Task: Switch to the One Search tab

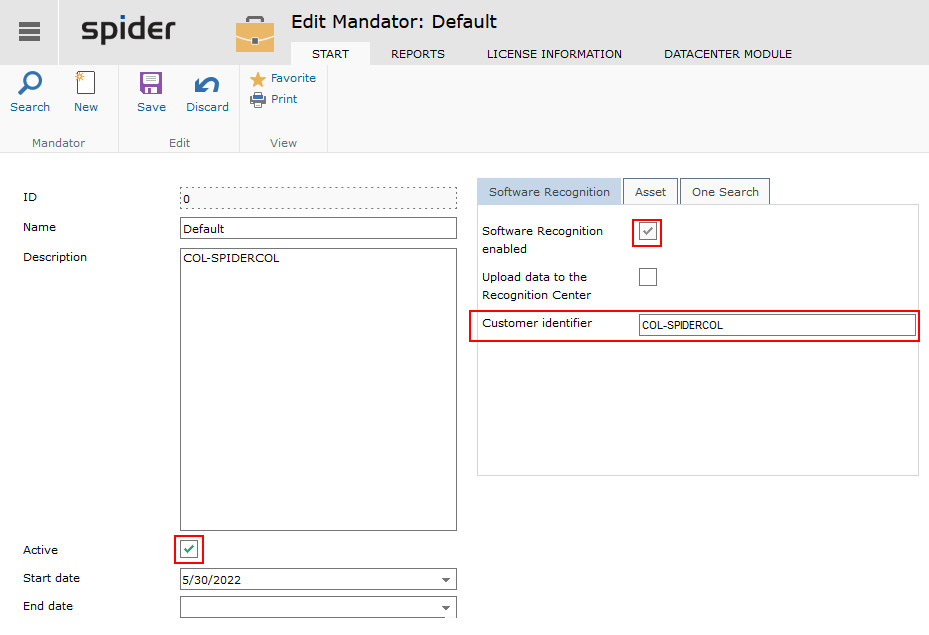Action: 725,192
